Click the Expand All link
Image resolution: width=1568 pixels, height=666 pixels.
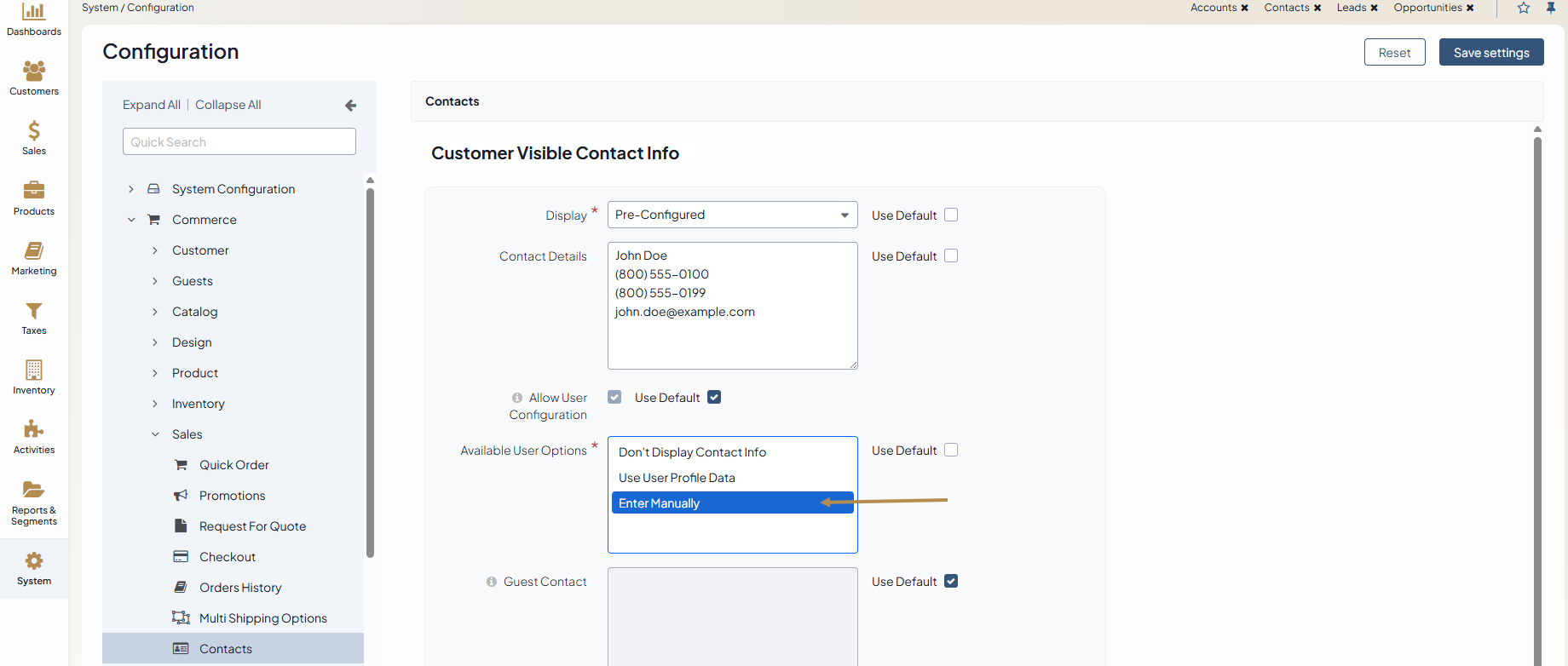tap(151, 105)
